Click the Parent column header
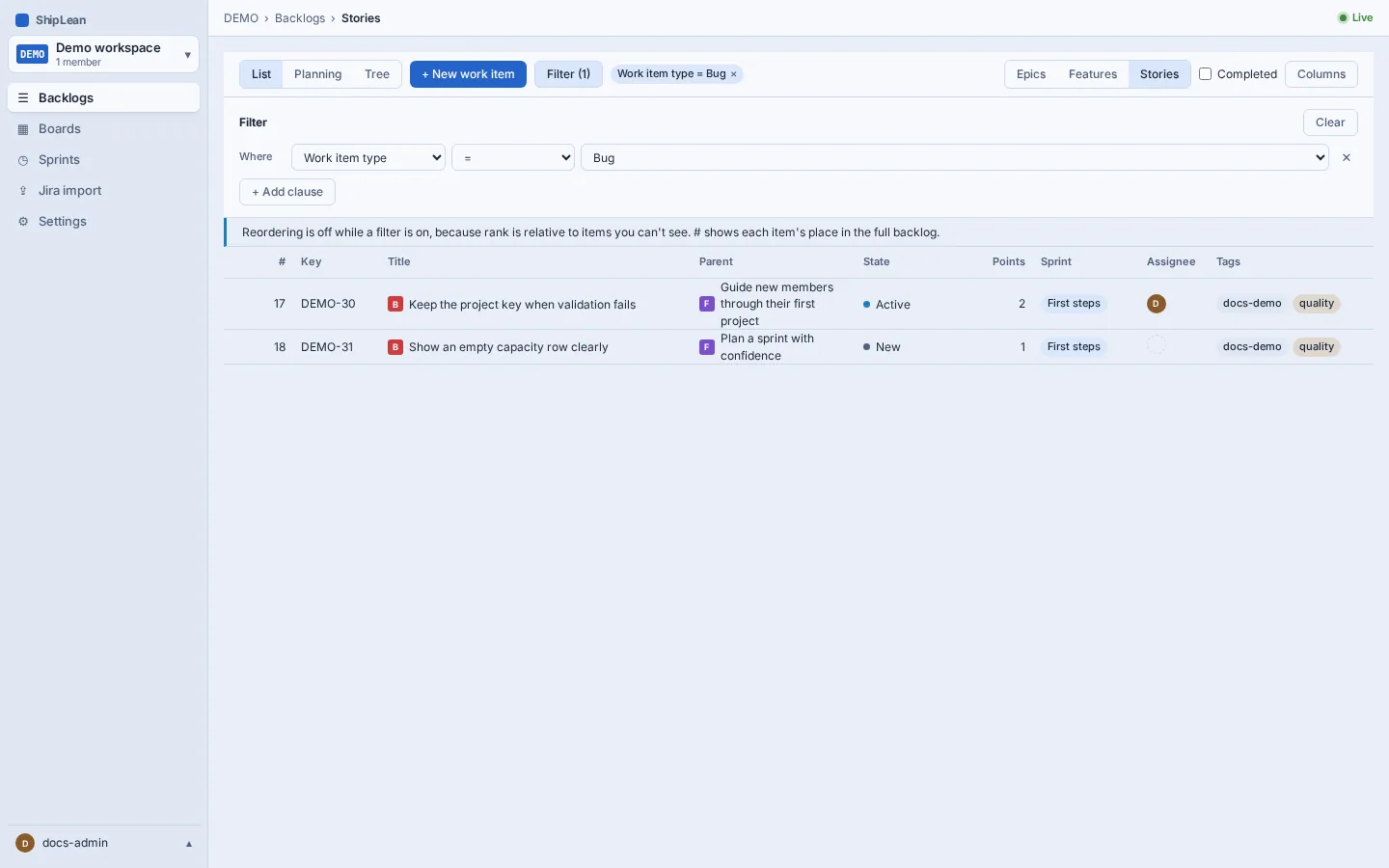Image resolution: width=1389 pixels, height=868 pixels. pyautogui.click(x=716, y=262)
